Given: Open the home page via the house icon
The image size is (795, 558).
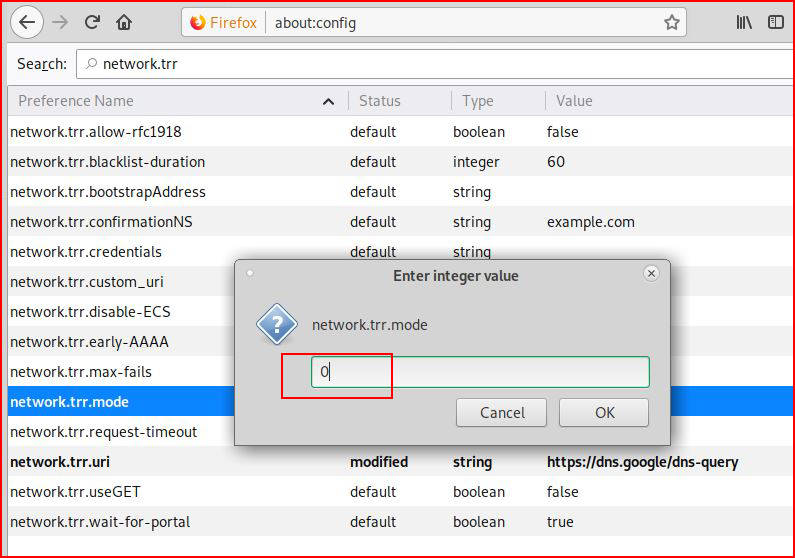Looking at the screenshot, I should pos(124,22).
